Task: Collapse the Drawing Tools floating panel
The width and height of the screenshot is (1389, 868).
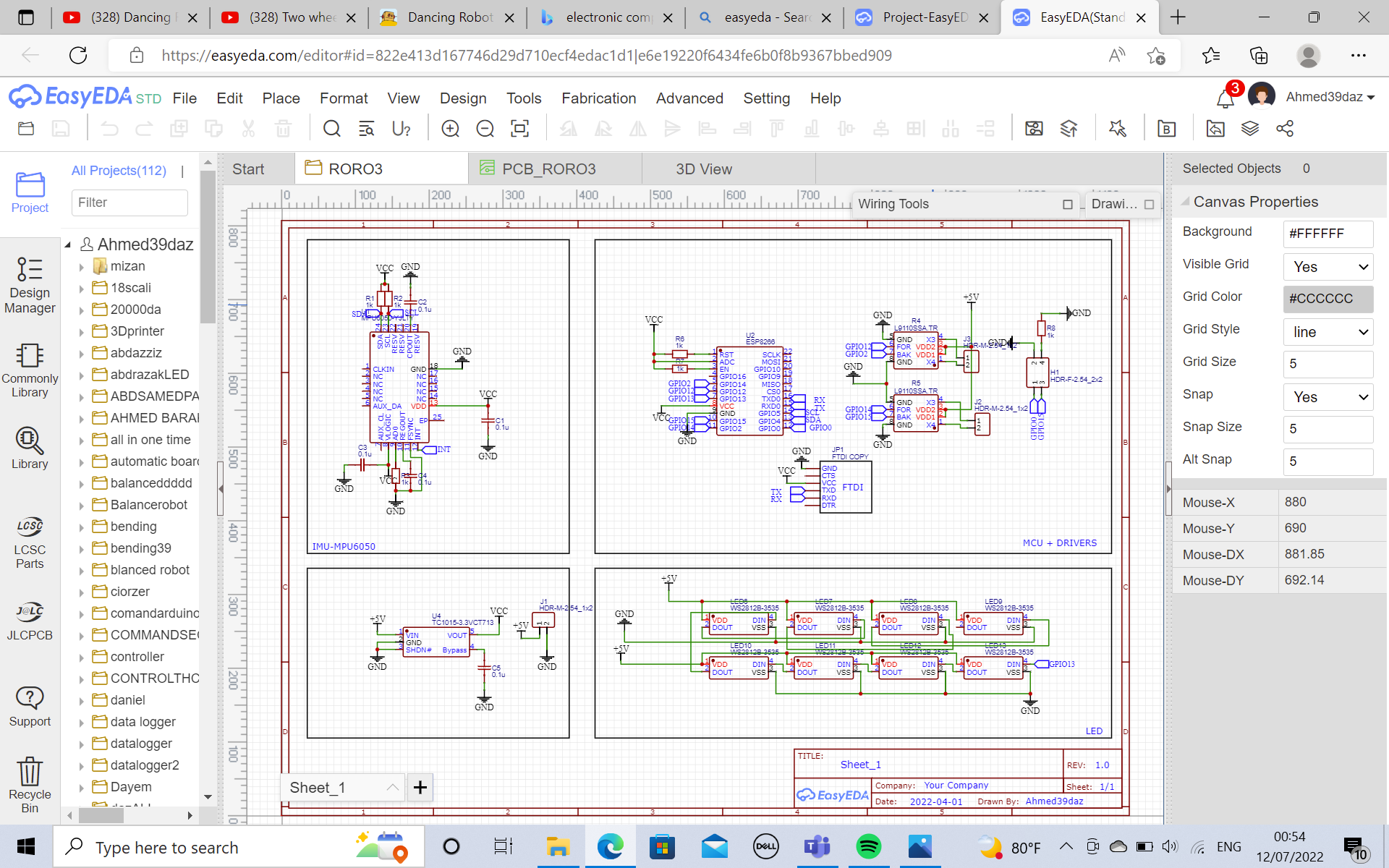Action: [1149, 205]
